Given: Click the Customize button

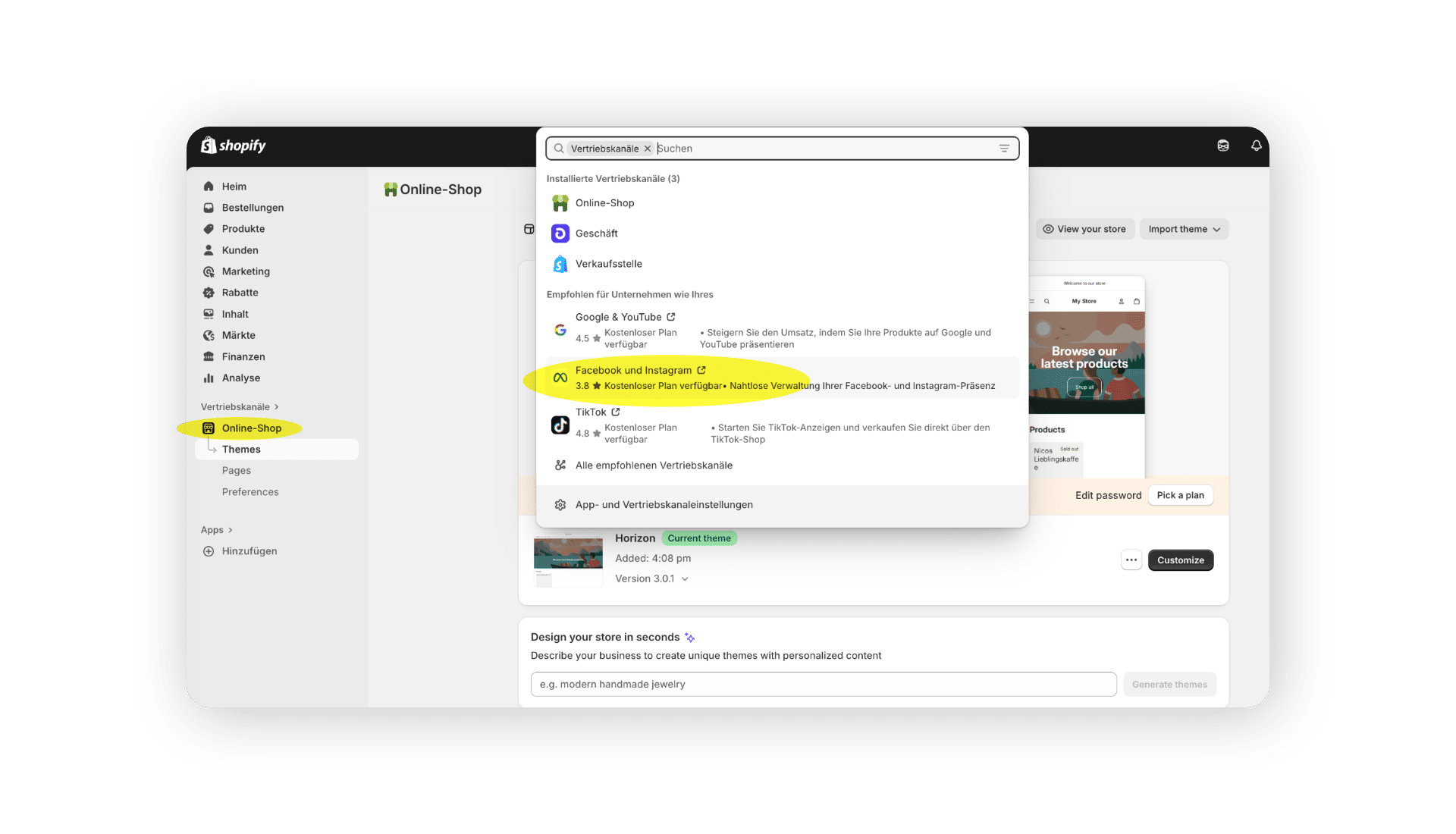Looking at the screenshot, I should (x=1180, y=560).
